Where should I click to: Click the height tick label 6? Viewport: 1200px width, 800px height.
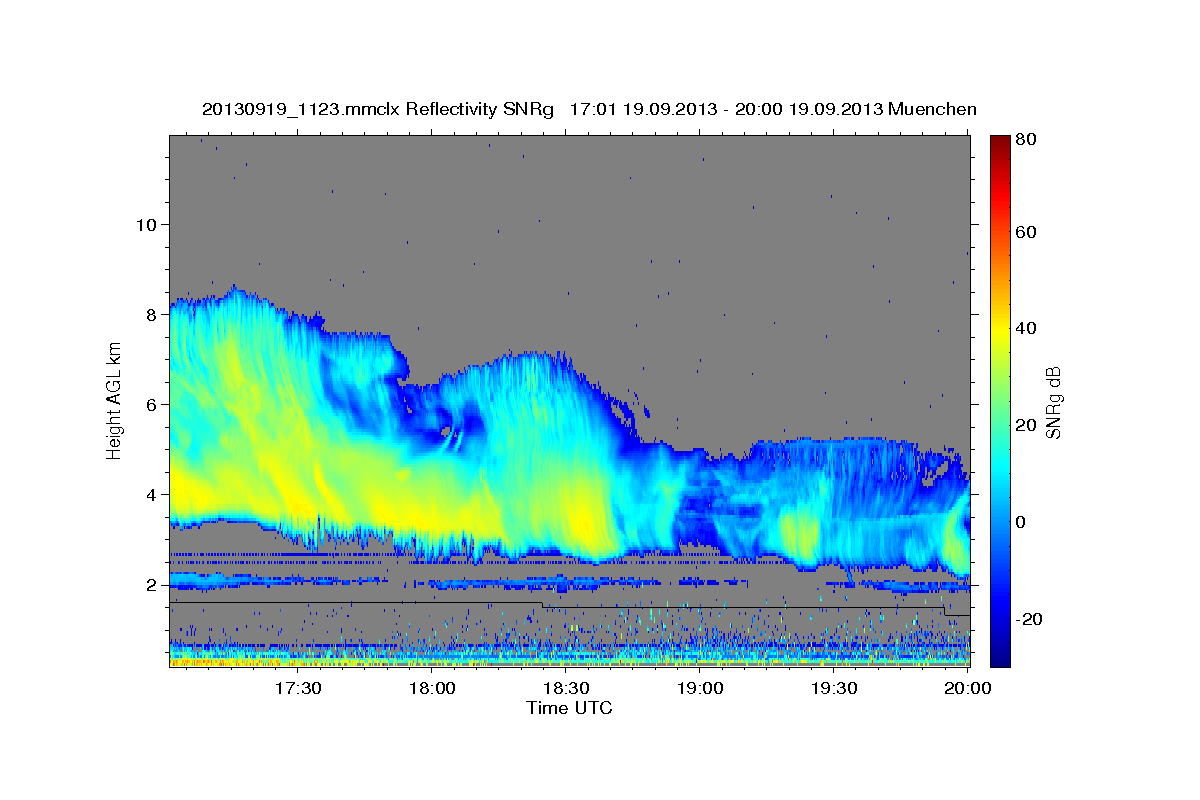point(152,404)
